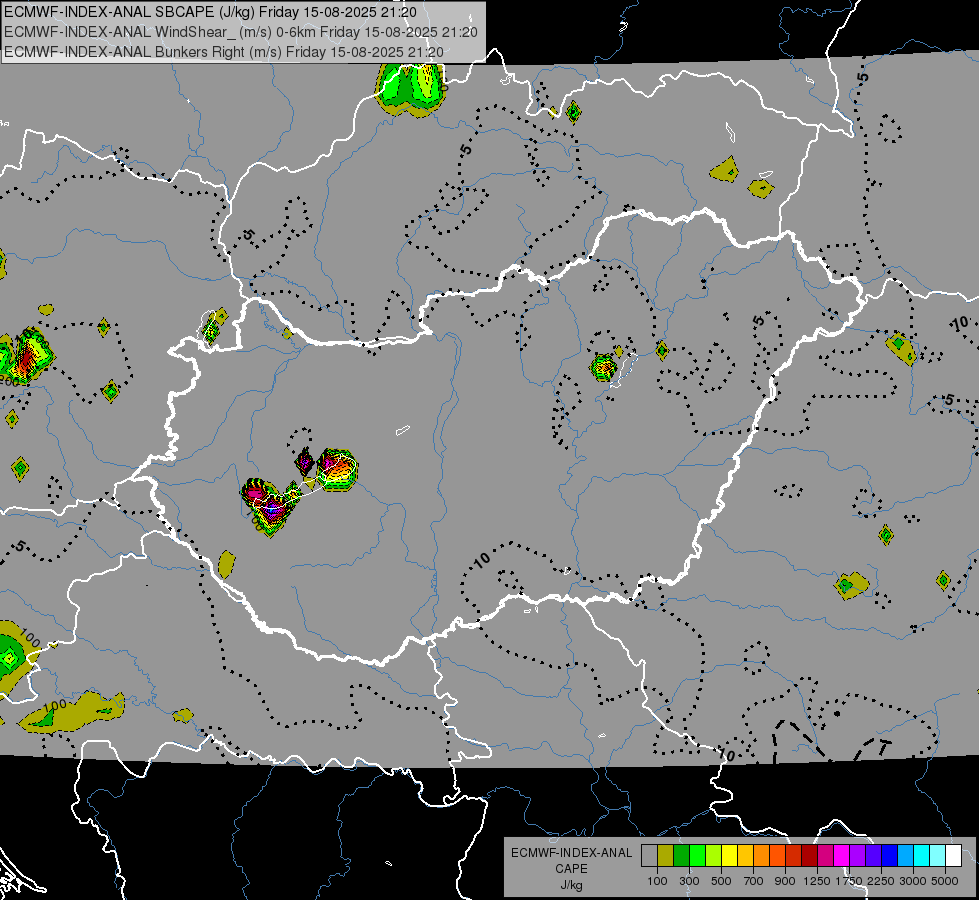Click the legend scale value 3000
Viewport: 979px width, 900px height.
coord(913,881)
